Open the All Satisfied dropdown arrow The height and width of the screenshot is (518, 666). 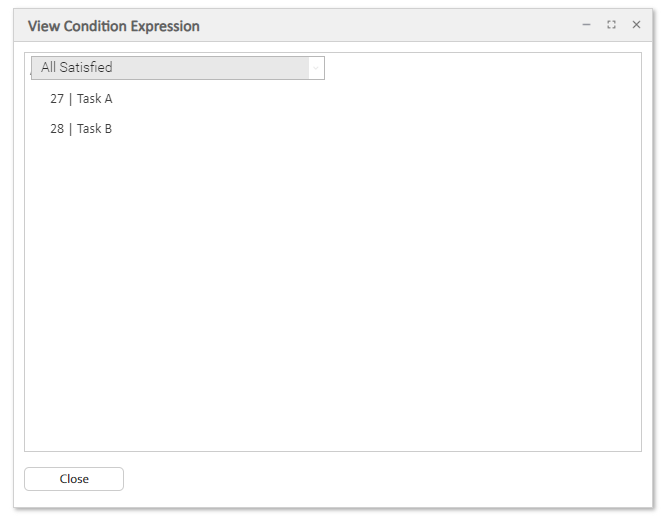tap(316, 68)
